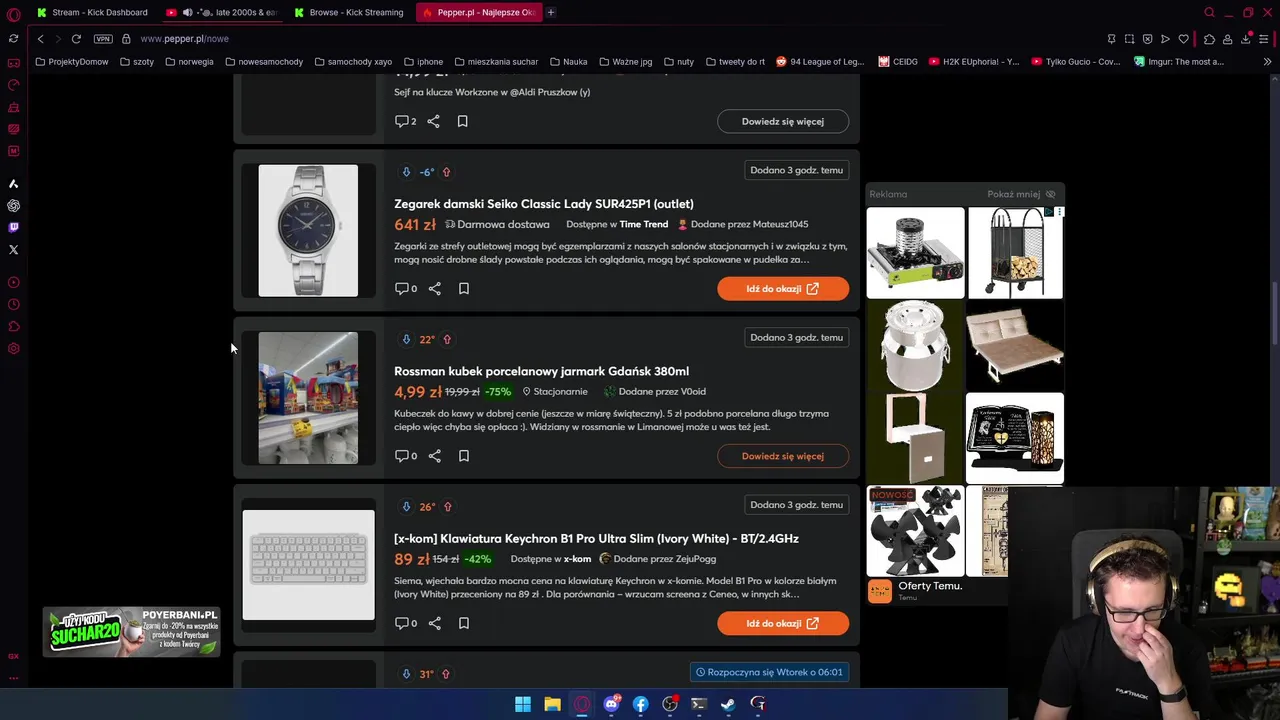This screenshot has width=1280, height=720.
Task: Open Nauka bookmark folder
Action: [x=568, y=62]
